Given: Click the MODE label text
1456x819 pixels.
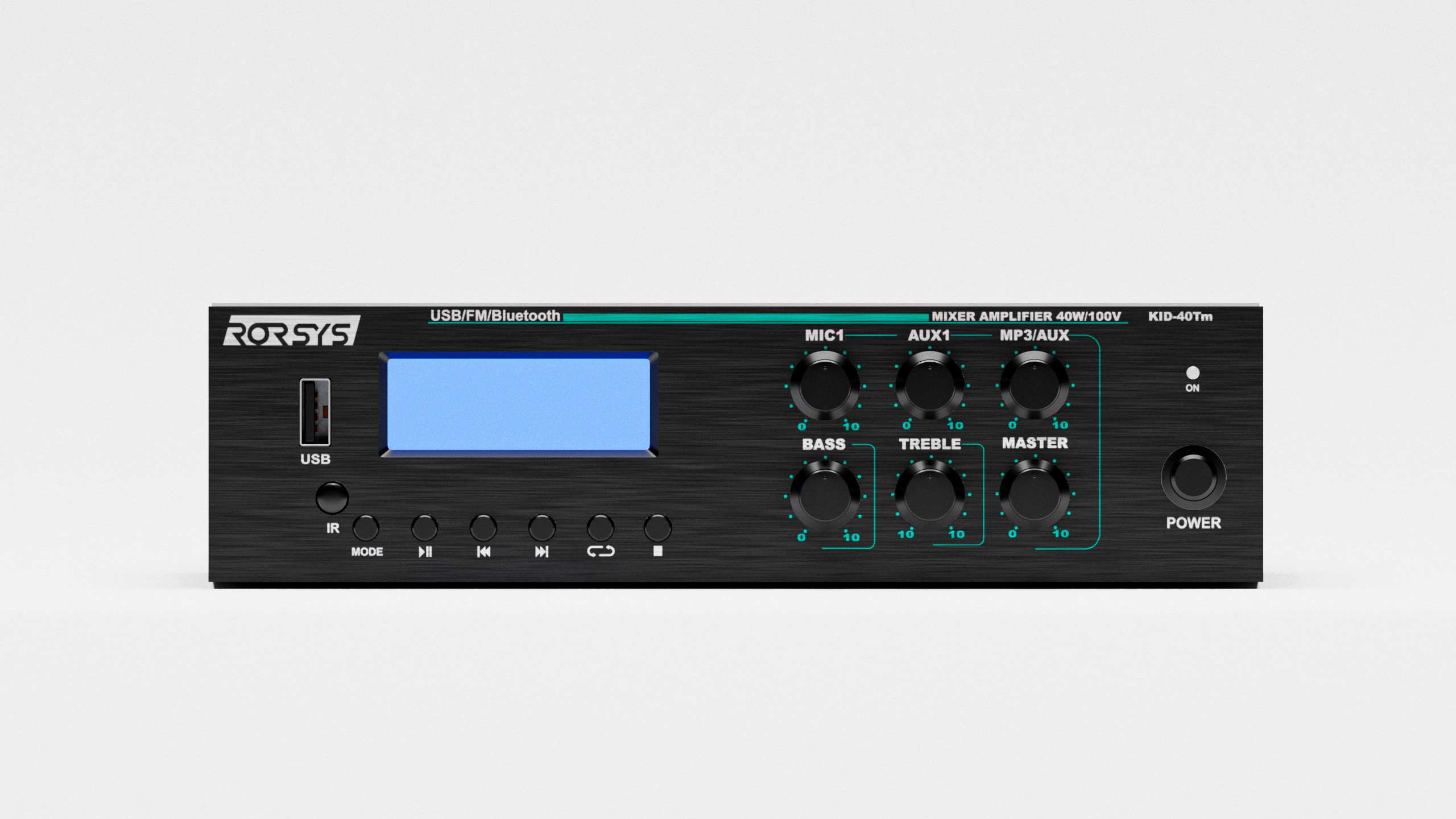Looking at the screenshot, I should point(367,552).
